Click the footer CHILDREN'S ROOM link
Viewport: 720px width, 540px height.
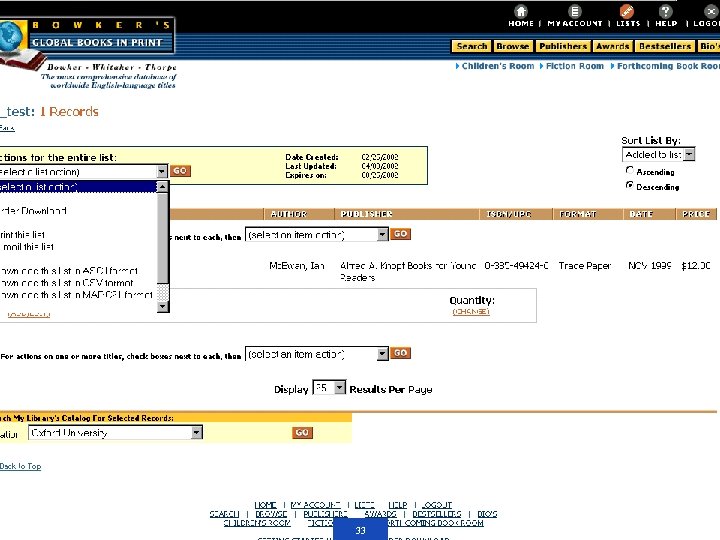coord(257,523)
